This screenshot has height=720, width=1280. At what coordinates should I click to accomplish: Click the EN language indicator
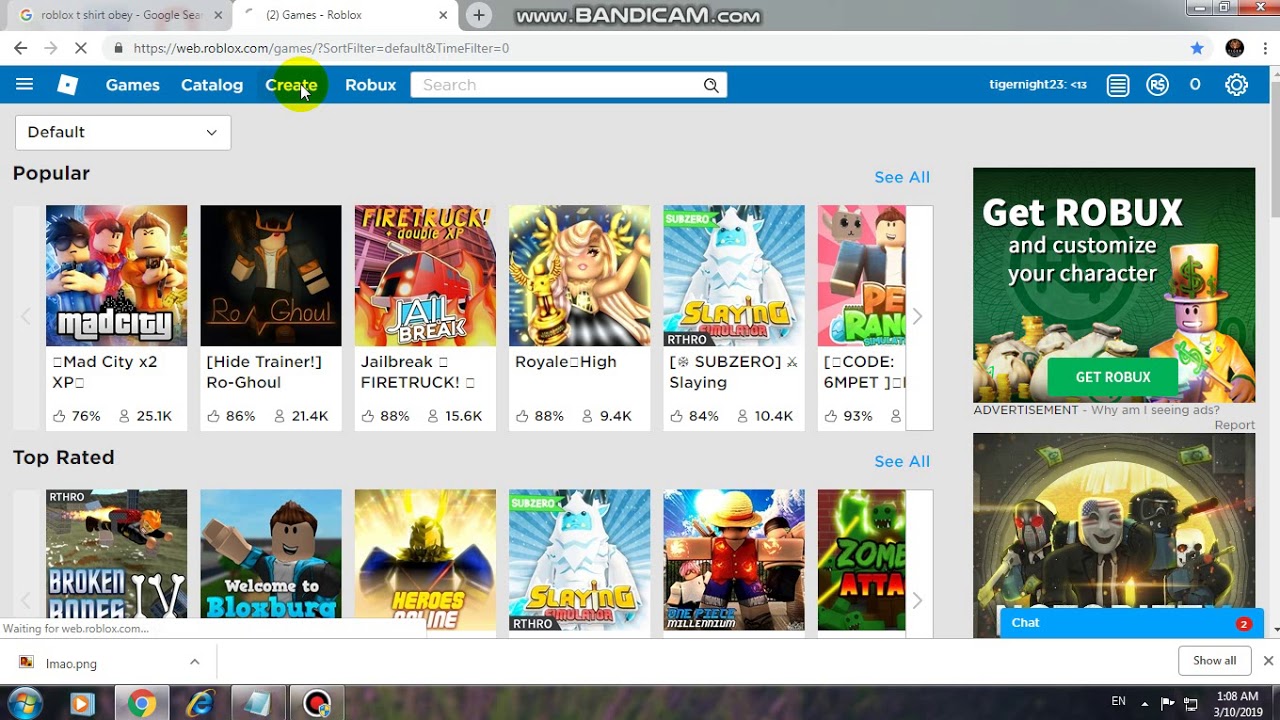coord(1118,701)
